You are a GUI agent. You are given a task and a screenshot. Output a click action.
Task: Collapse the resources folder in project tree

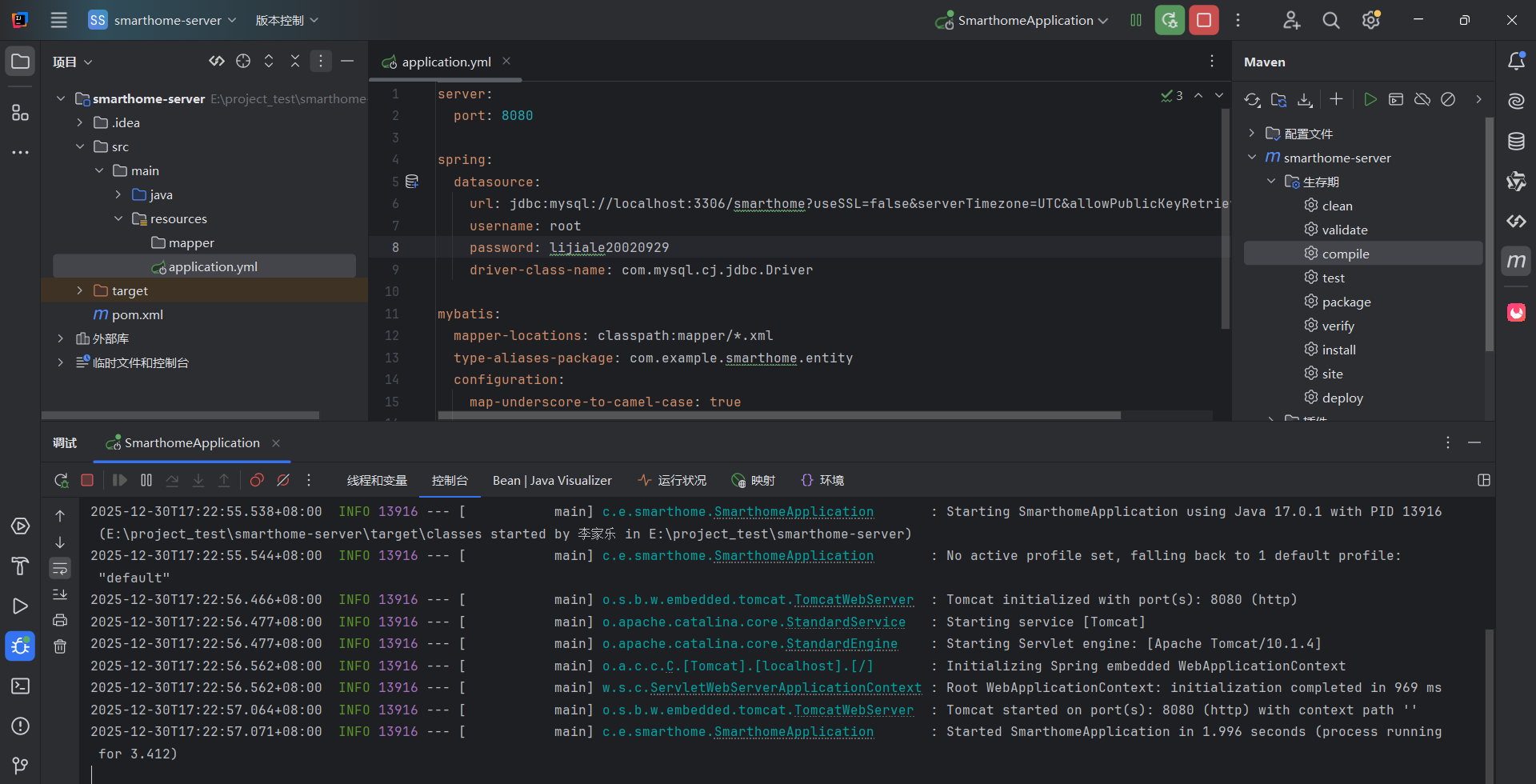point(118,218)
